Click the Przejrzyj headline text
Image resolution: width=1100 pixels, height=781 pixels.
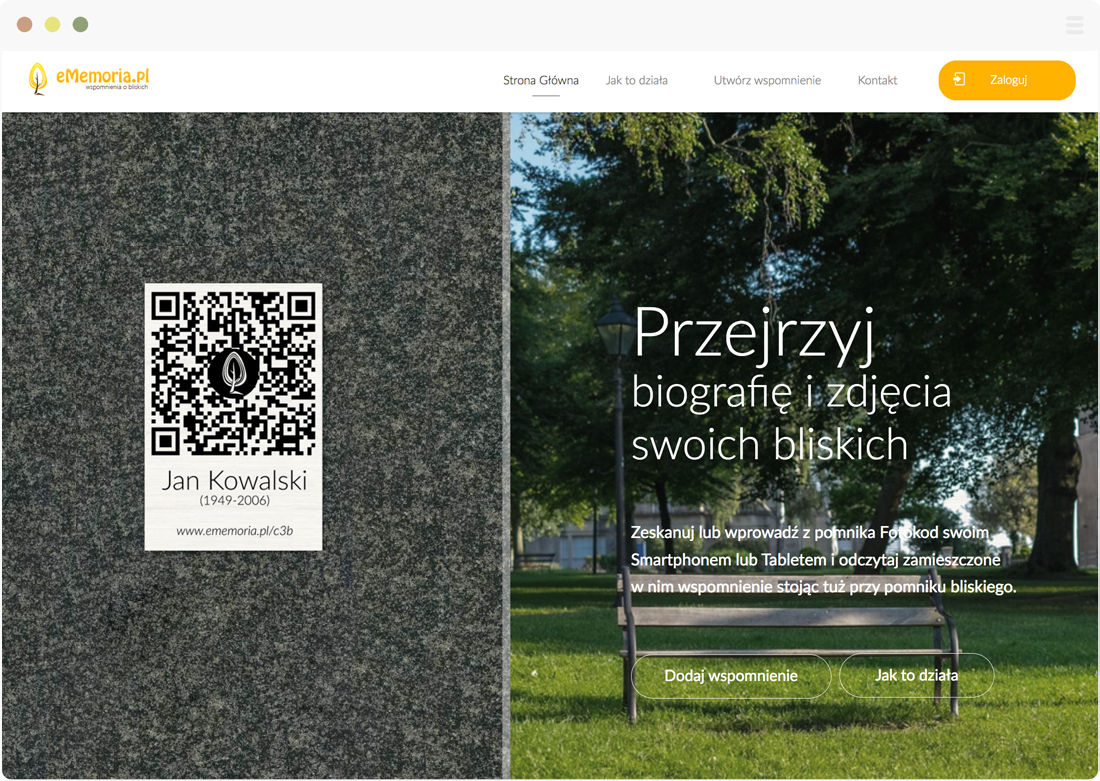[x=754, y=335]
